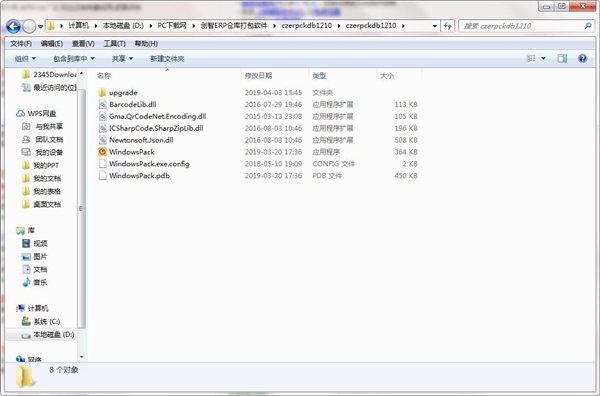The height and width of the screenshot is (396, 600).
Task: Click the Forward navigation arrow
Action: point(29,26)
